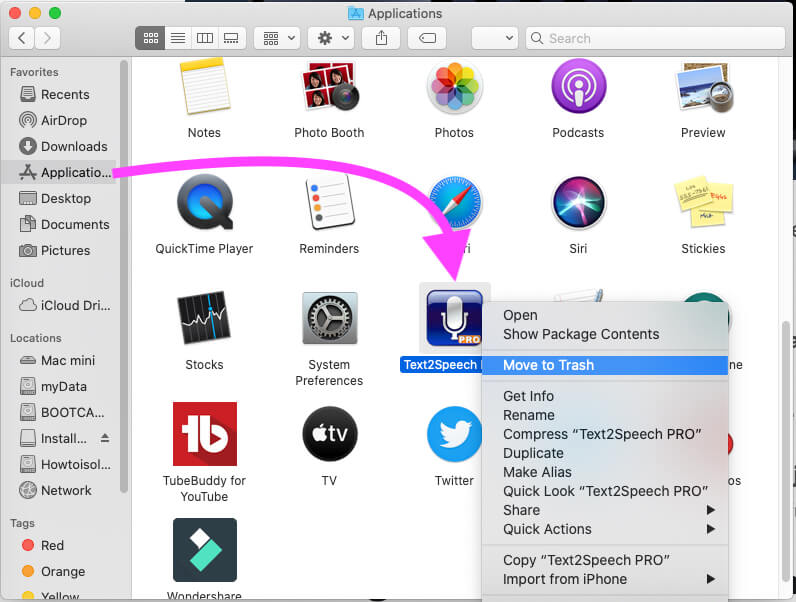
Task: Choose Duplicate from context menu
Action: [605, 453]
